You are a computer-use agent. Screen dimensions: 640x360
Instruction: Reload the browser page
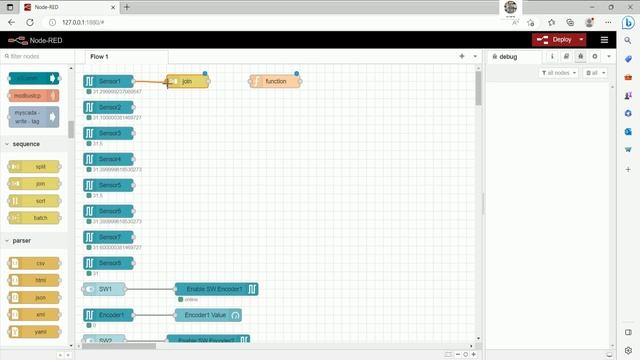click(30, 22)
